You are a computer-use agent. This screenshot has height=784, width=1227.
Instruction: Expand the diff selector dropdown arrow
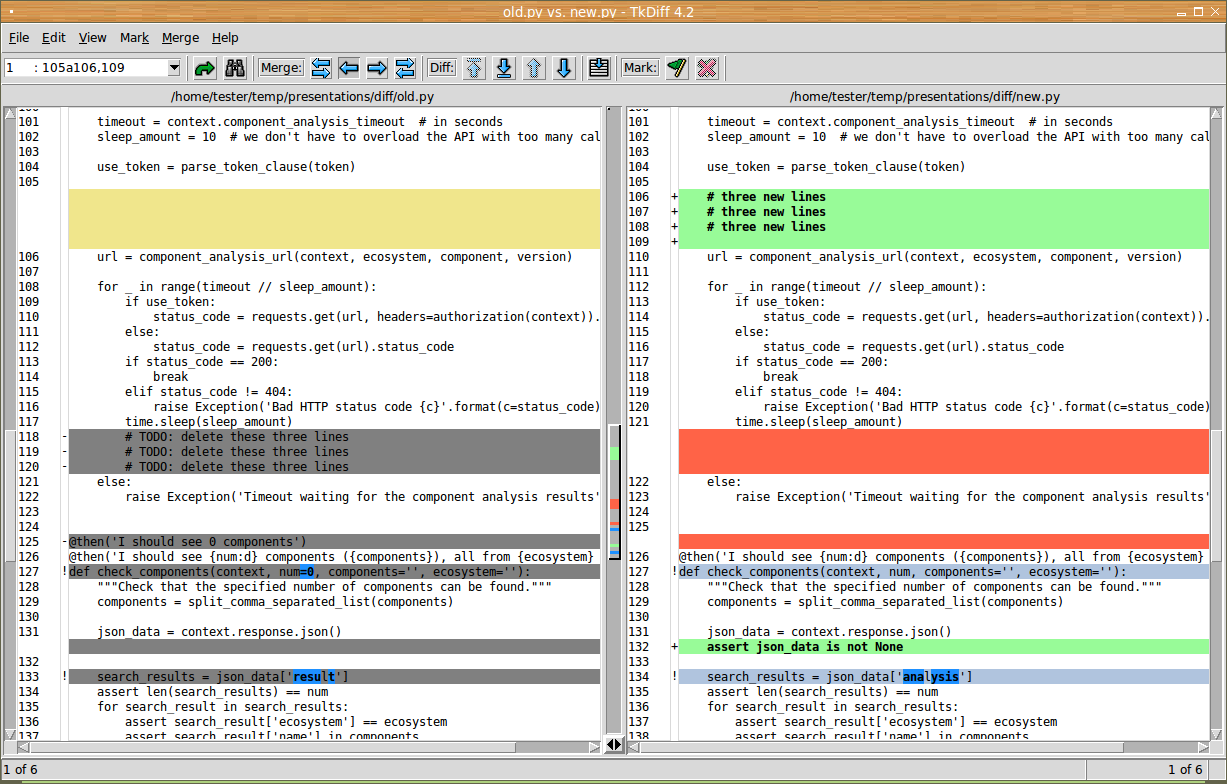click(174, 68)
